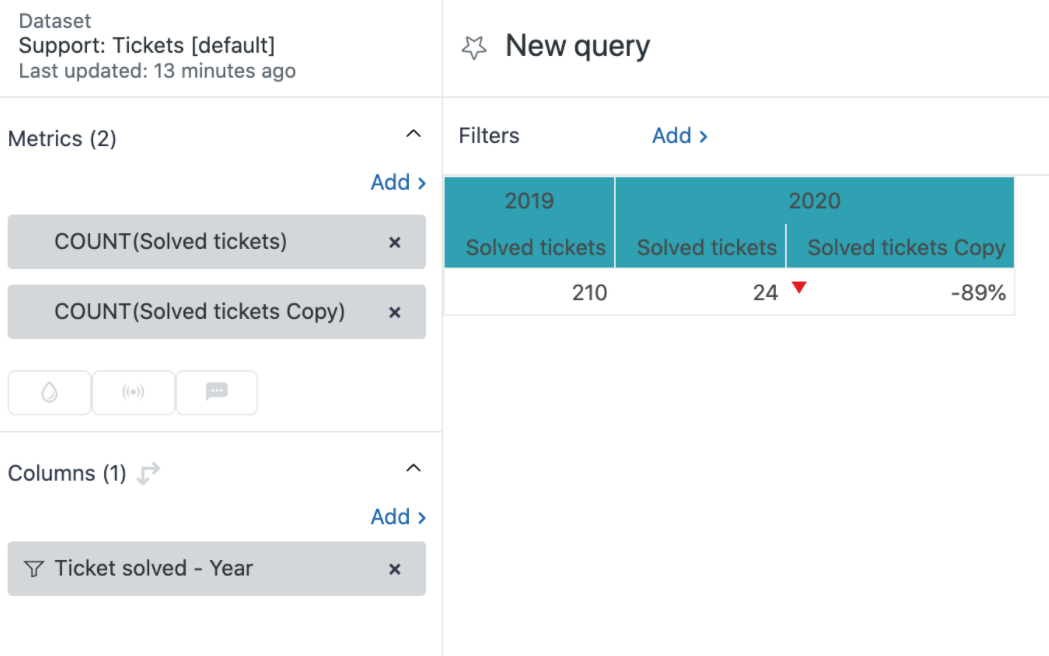Collapse the Columns panel section
1049x656 pixels.
pos(412,469)
